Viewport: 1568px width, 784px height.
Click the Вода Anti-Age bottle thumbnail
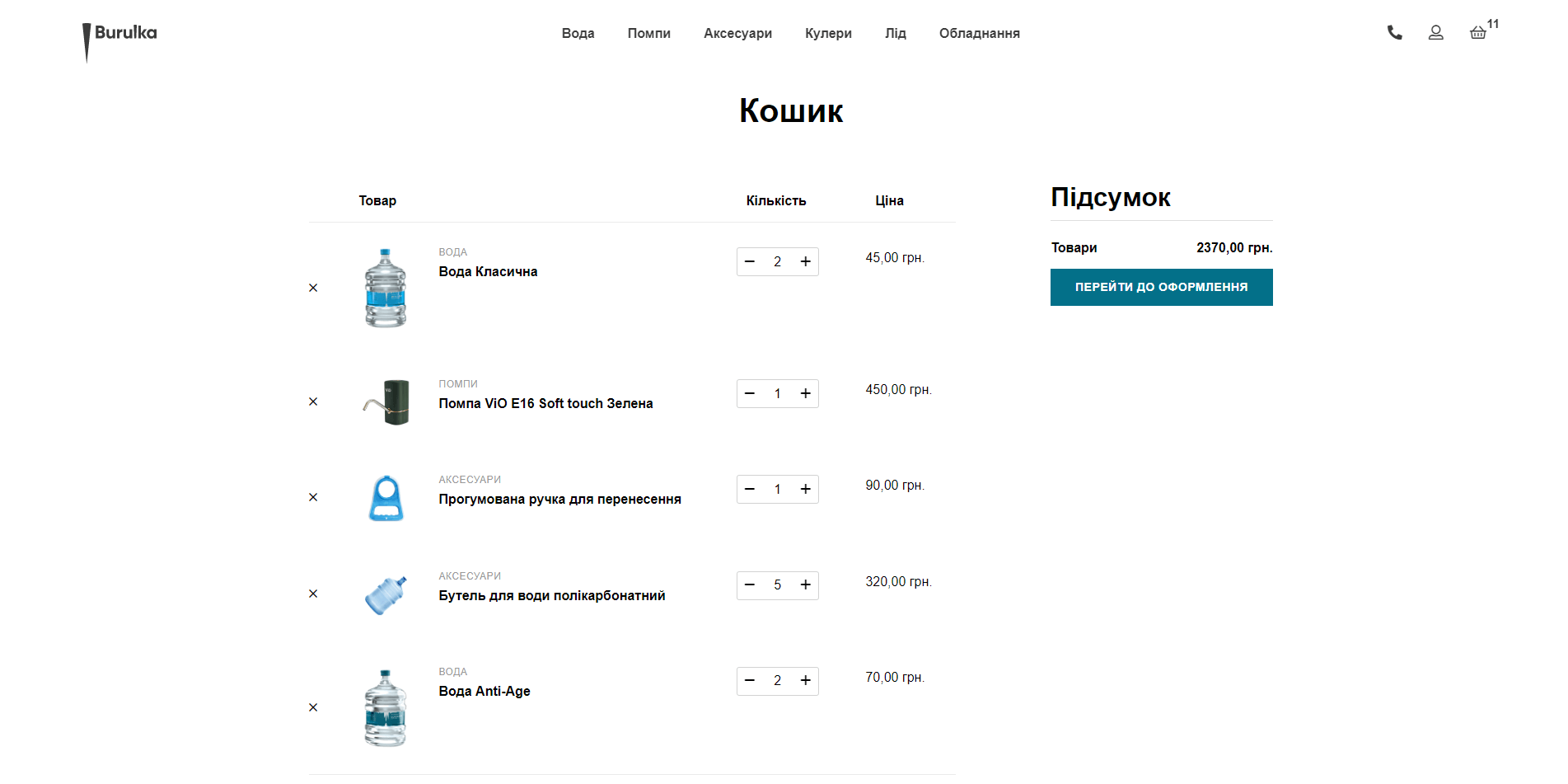386,707
